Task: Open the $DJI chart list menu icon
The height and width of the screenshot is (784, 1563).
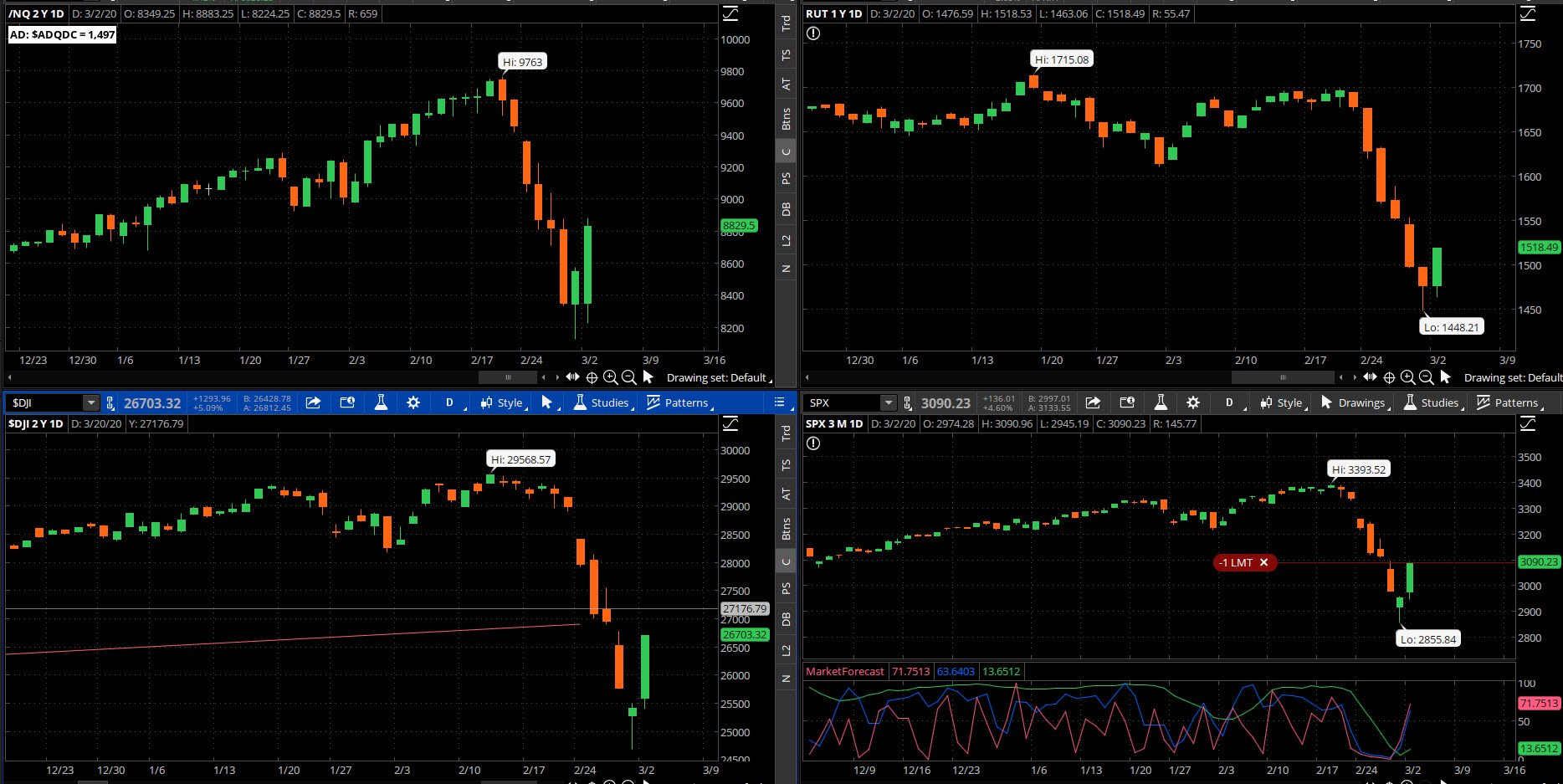Action: pyautogui.click(x=779, y=402)
